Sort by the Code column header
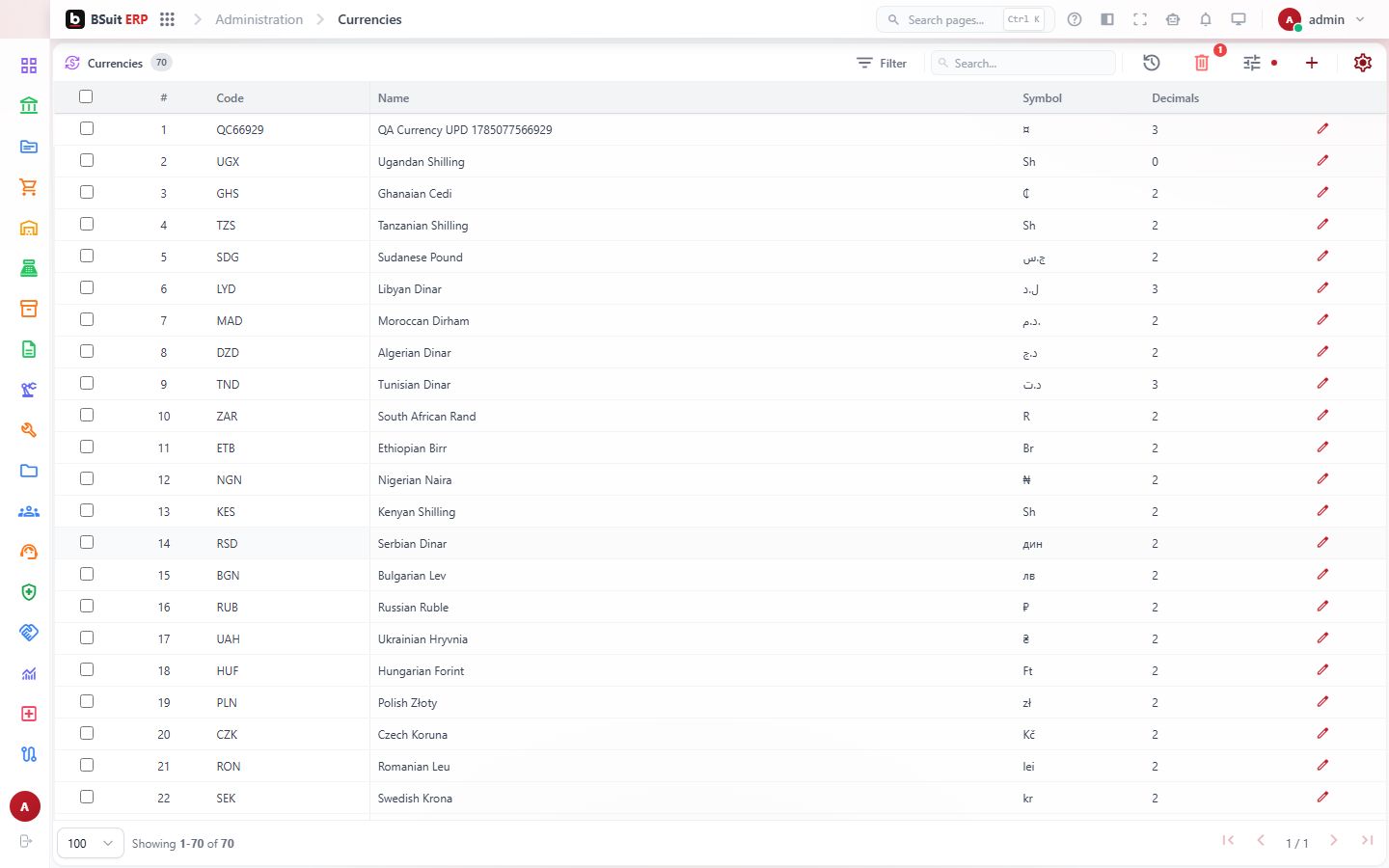Image resolution: width=1389 pixels, height=868 pixels. pyautogui.click(x=230, y=98)
